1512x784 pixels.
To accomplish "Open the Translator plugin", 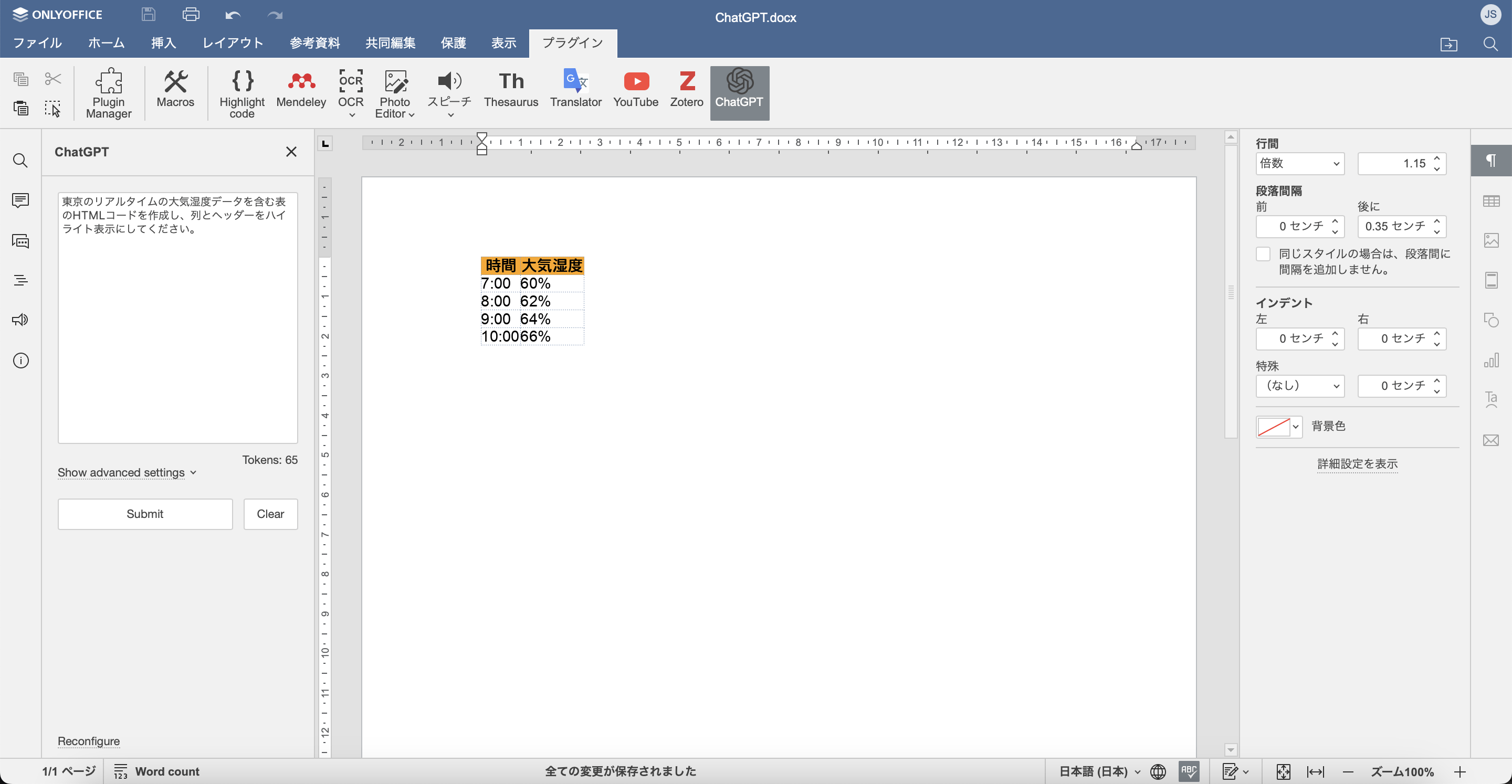I will tap(575, 90).
